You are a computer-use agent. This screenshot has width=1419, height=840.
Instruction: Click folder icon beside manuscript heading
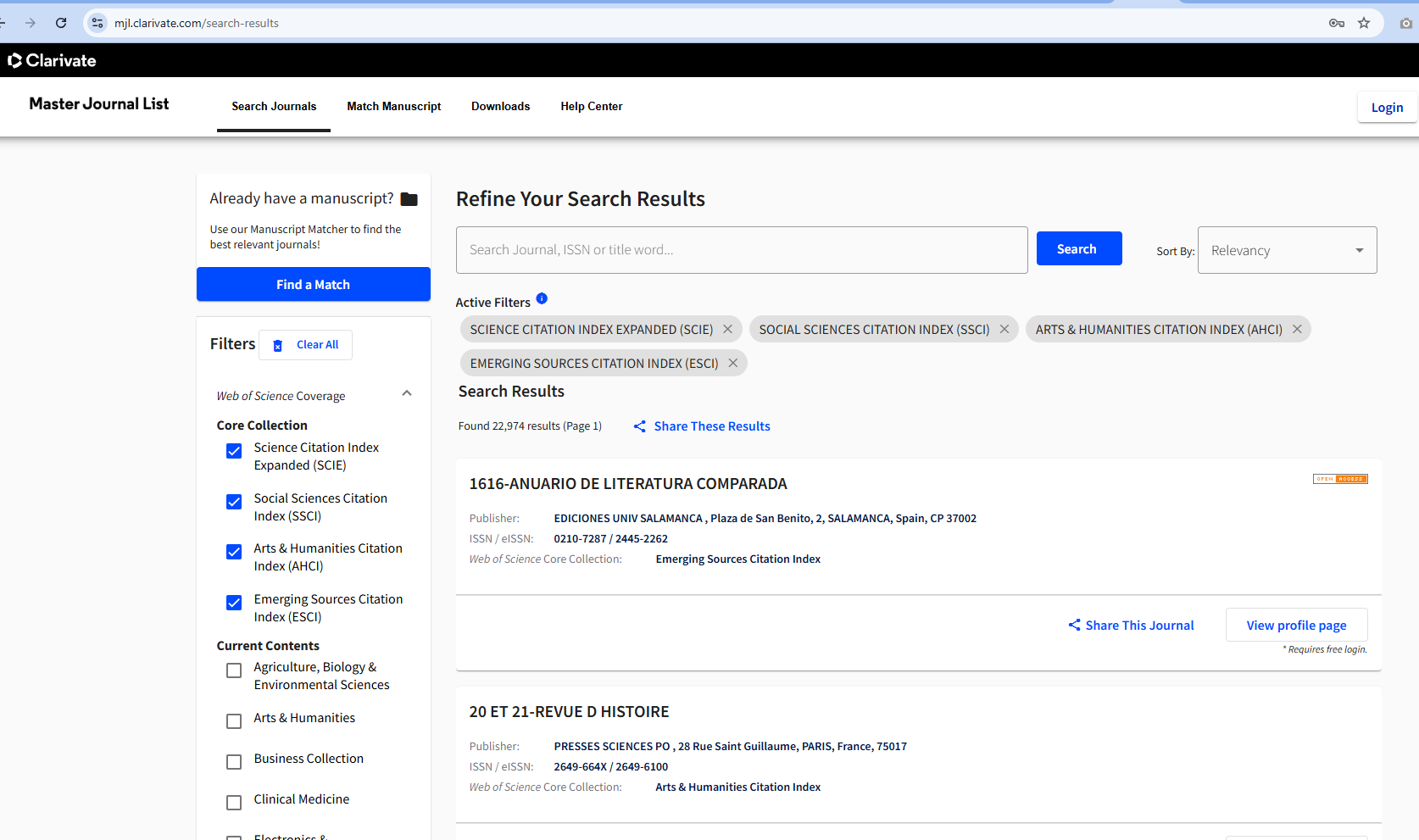(409, 199)
